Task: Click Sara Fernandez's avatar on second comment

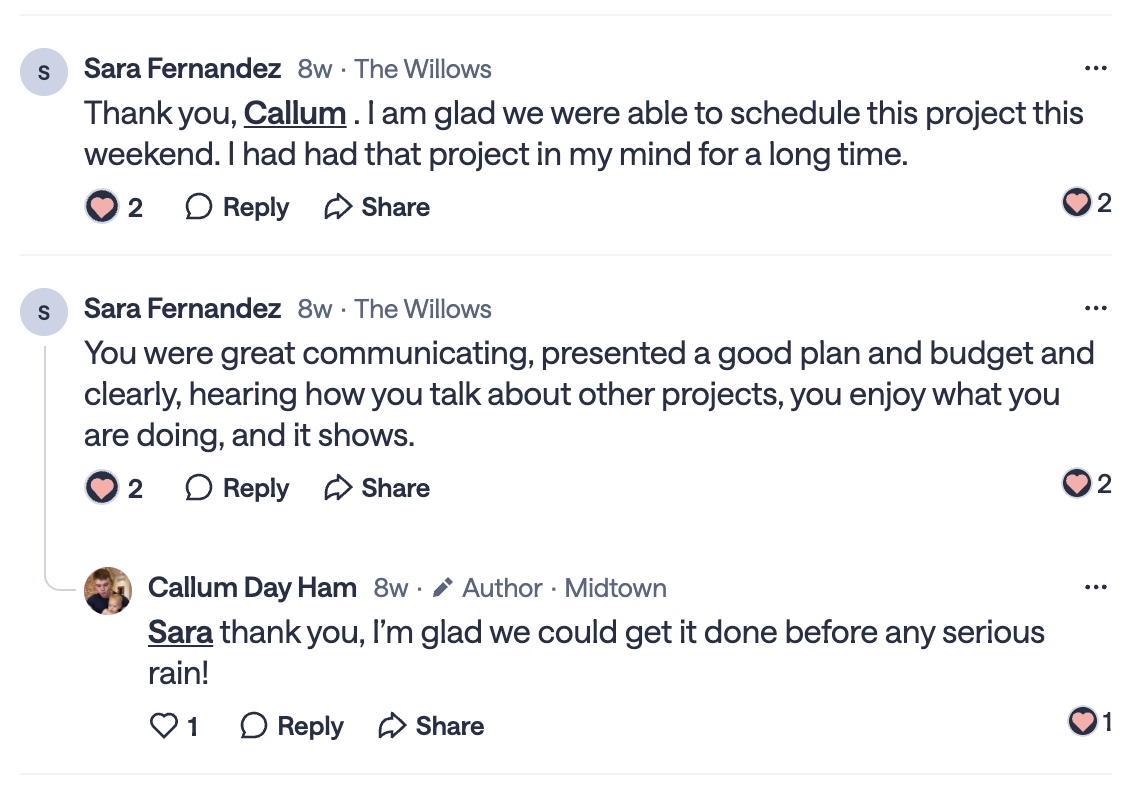Action: [x=44, y=313]
